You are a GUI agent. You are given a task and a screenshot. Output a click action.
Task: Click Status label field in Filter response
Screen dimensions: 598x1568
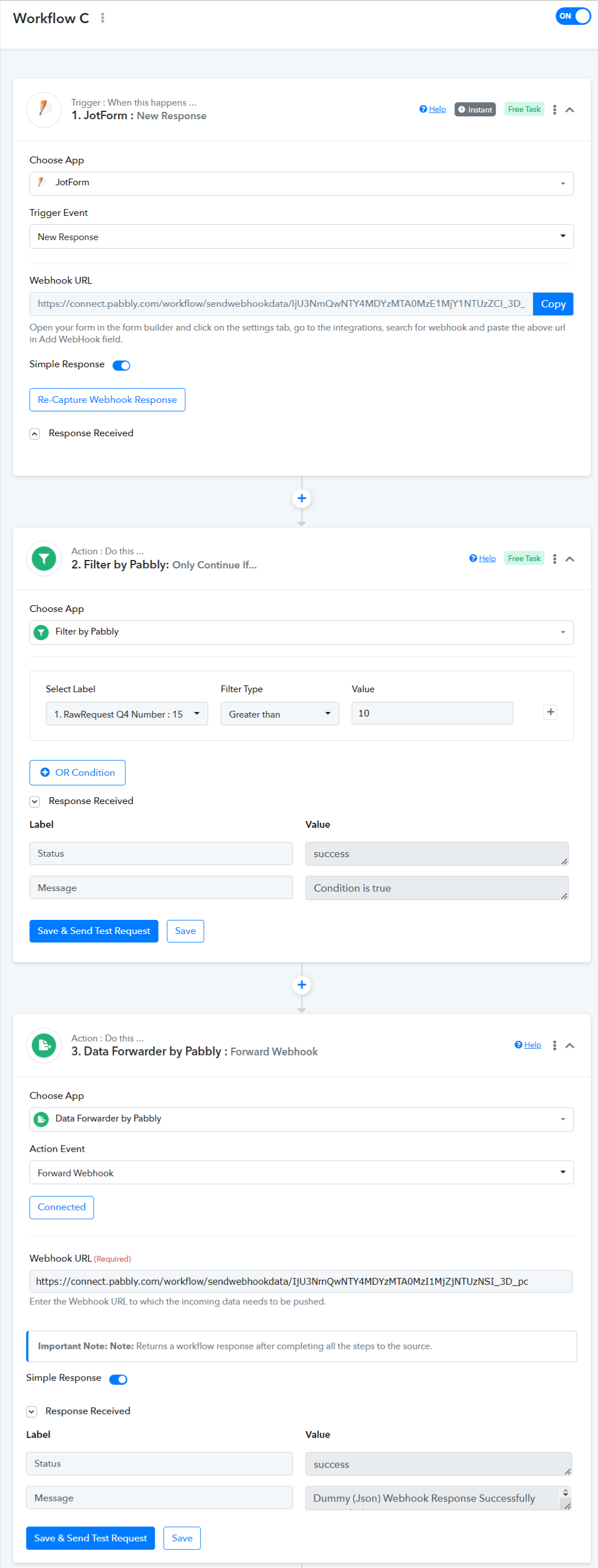coord(161,853)
